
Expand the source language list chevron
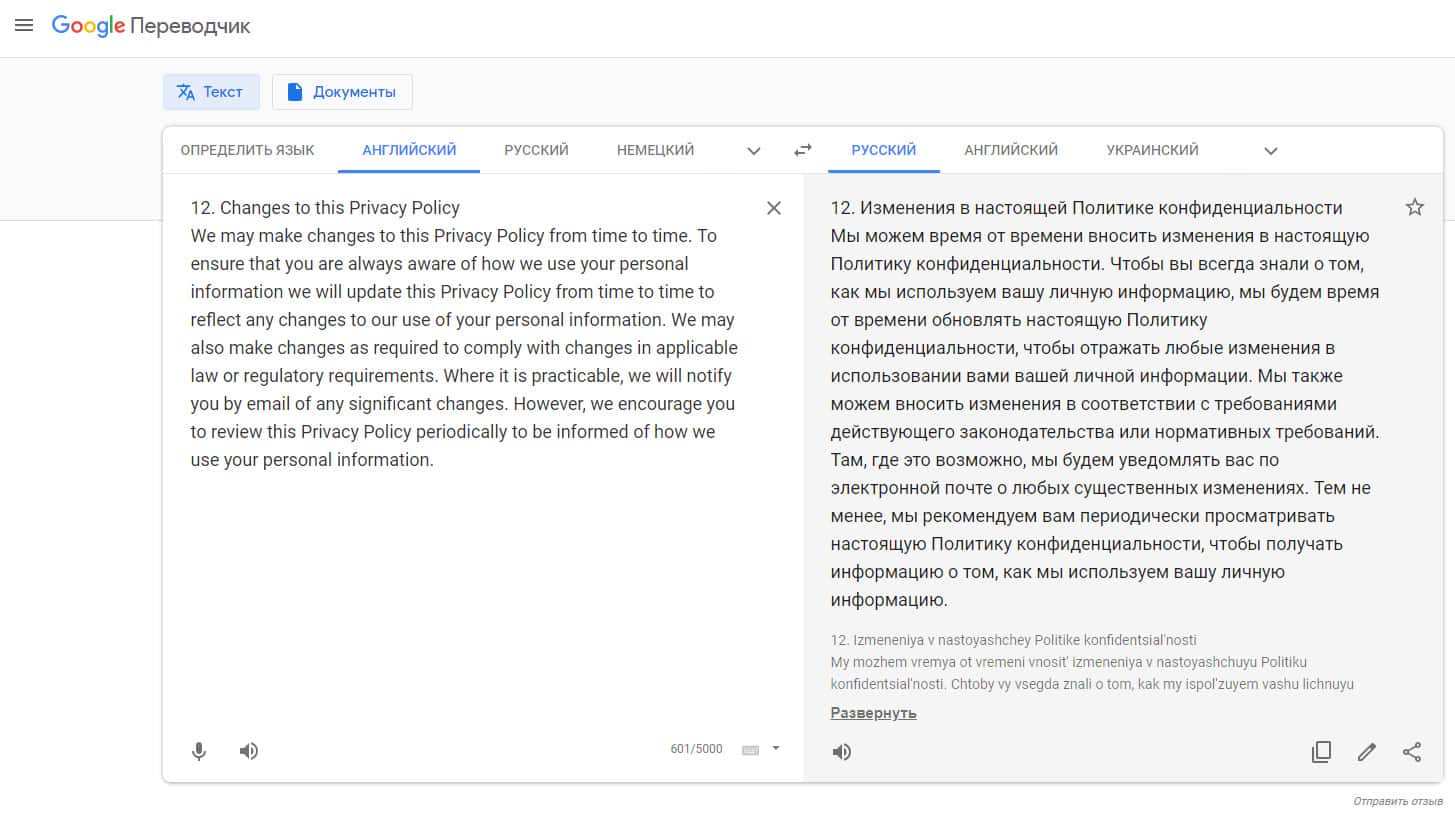click(754, 151)
